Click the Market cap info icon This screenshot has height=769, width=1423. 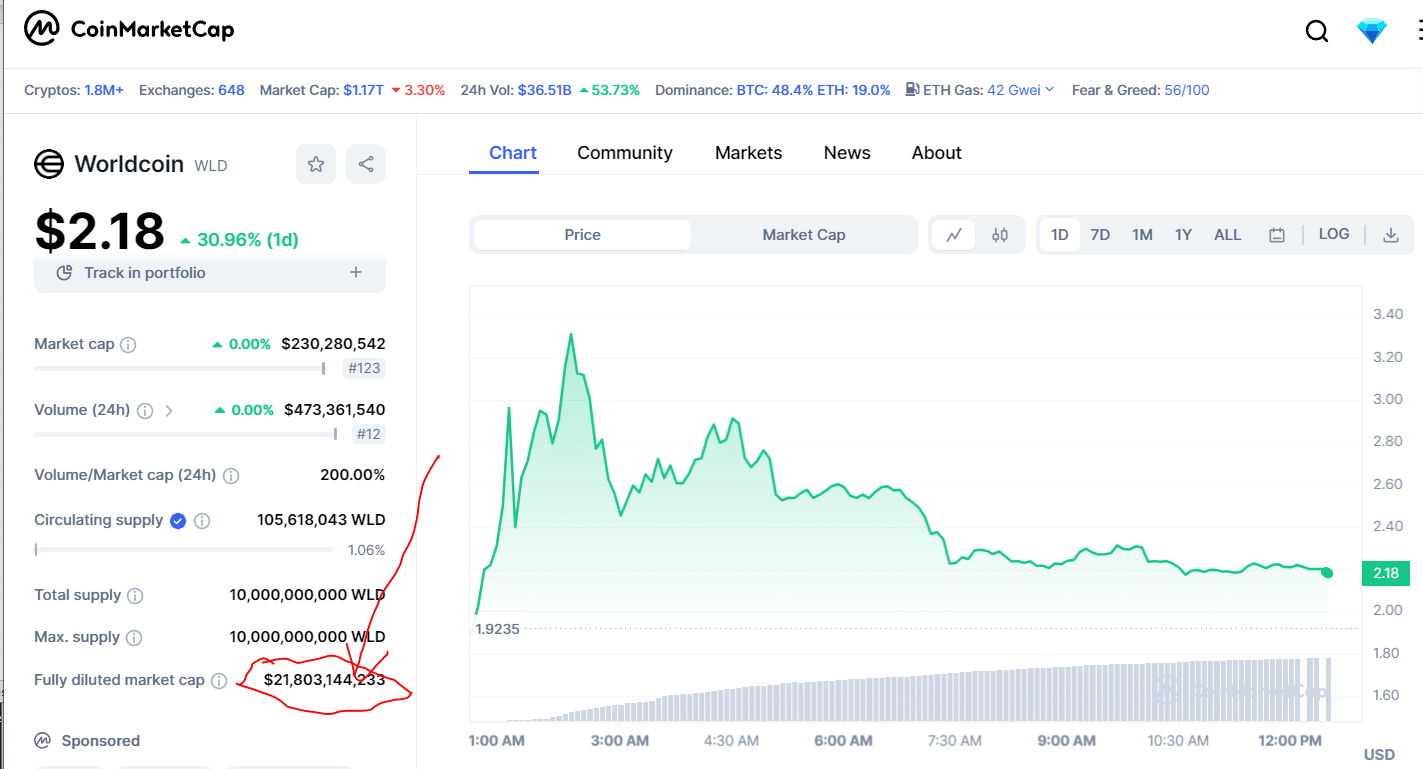[128, 345]
